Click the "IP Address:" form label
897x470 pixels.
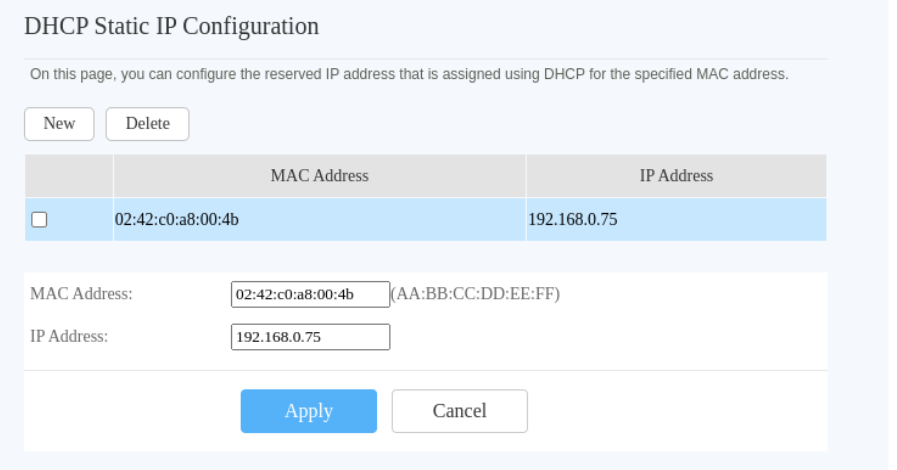coord(70,337)
